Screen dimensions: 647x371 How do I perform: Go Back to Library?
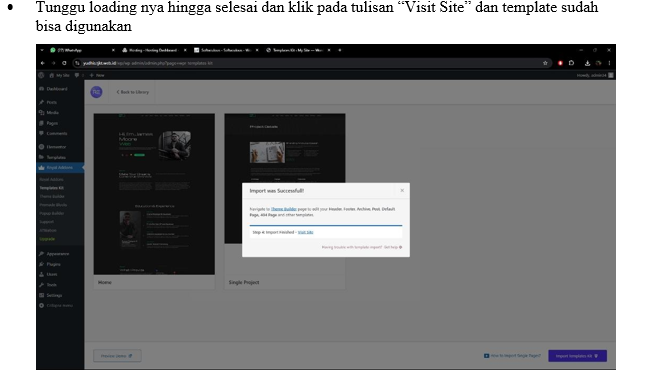click(x=132, y=92)
